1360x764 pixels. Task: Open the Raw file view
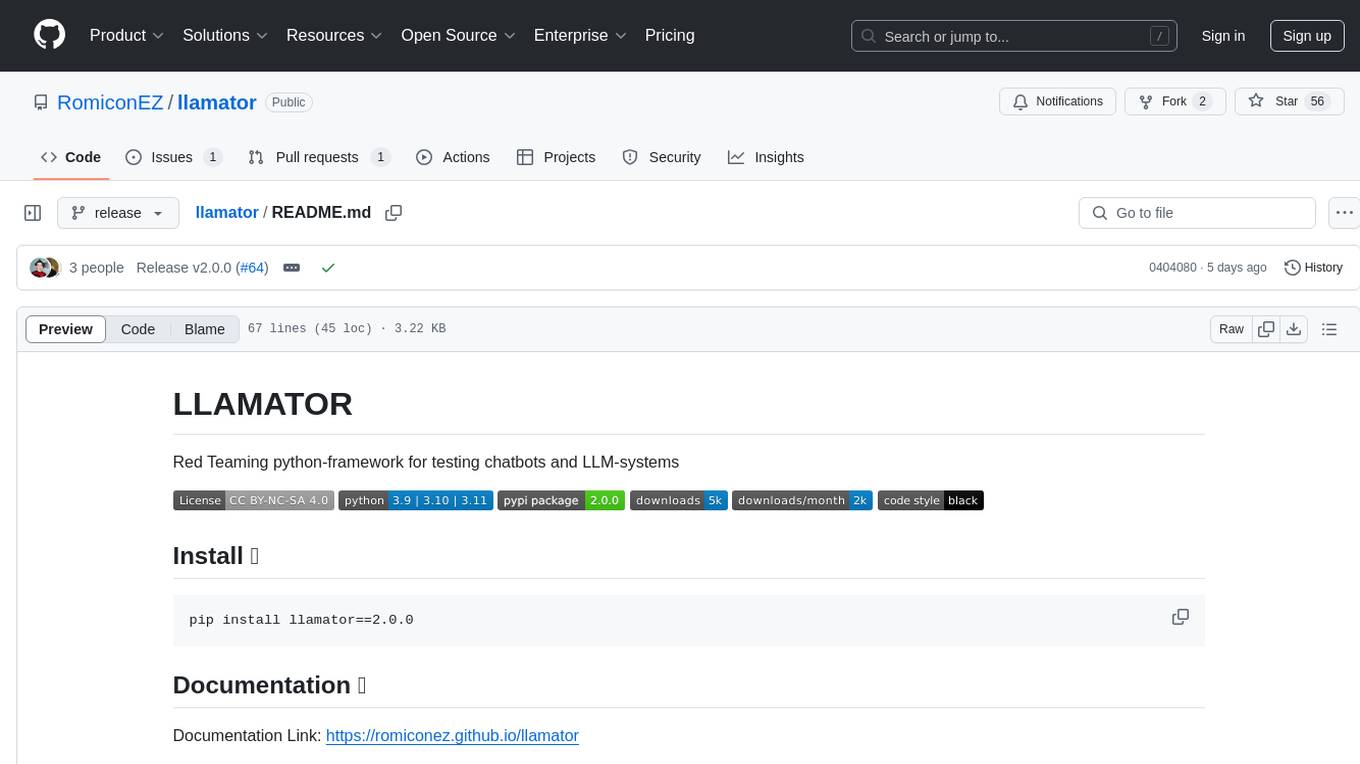(1231, 329)
